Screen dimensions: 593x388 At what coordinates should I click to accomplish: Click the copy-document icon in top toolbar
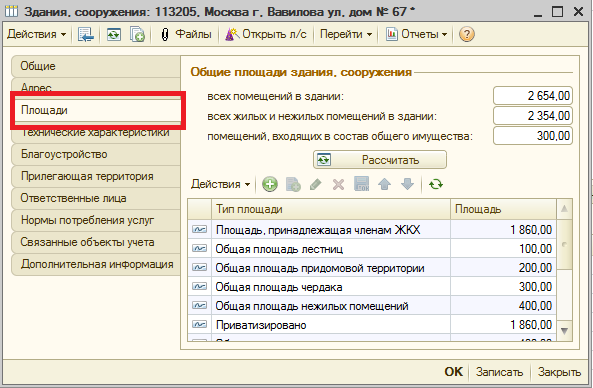[137, 34]
